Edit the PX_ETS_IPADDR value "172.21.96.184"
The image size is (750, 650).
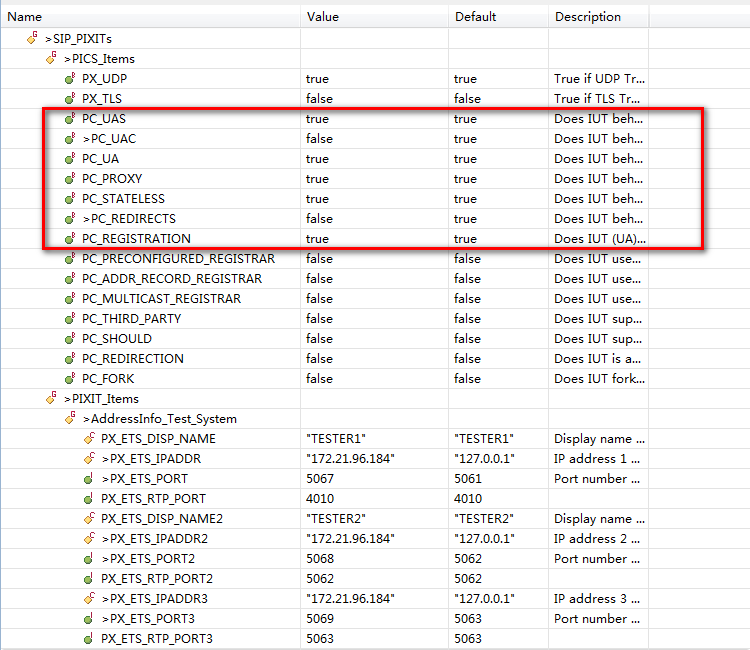coord(351,459)
